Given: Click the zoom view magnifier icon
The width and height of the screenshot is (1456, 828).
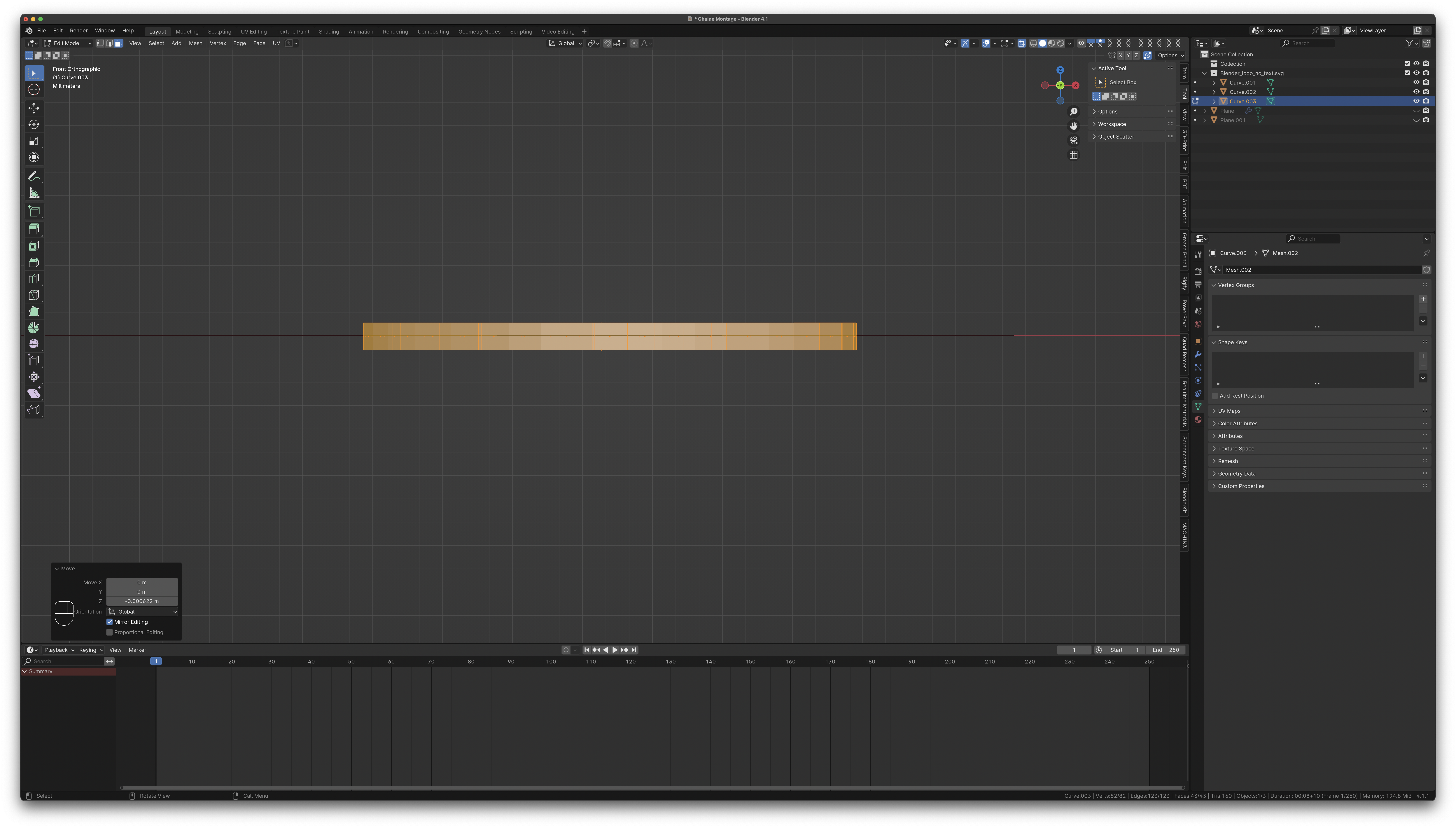Looking at the screenshot, I should (1073, 112).
